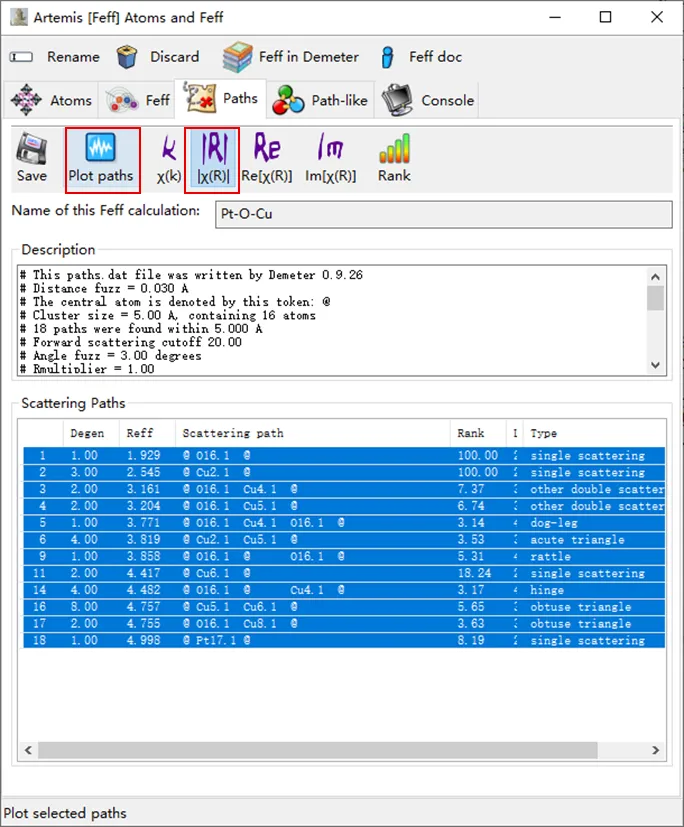Select path 18 Pt17.1 single scattering
Viewport: 684px width, 827px height.
pyautogui.click(x=344, y=640)
